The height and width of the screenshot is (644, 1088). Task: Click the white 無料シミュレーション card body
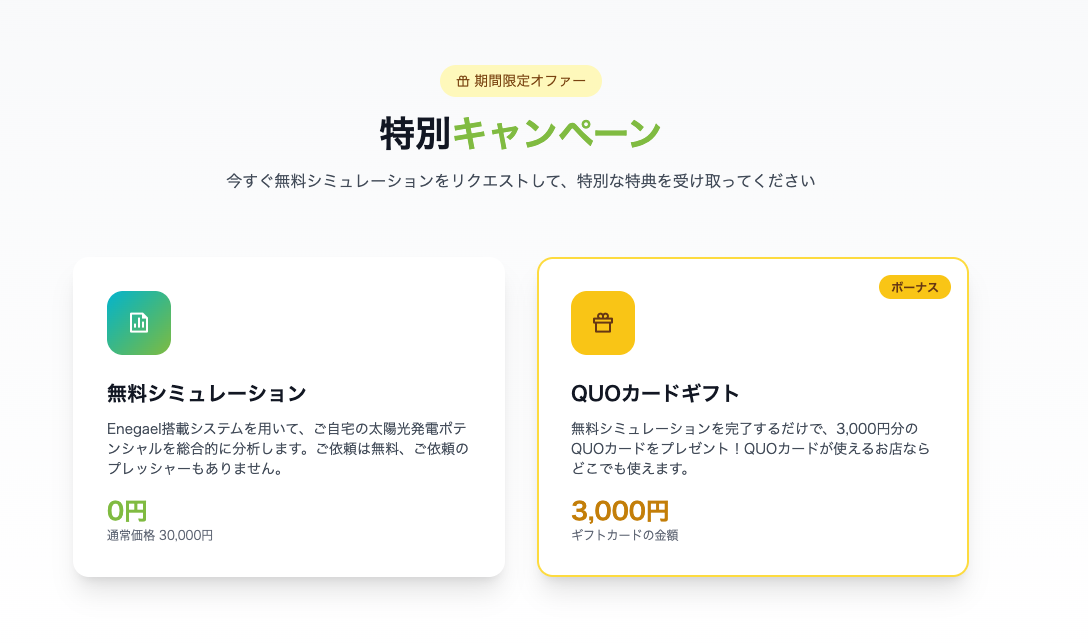(289, 417)
